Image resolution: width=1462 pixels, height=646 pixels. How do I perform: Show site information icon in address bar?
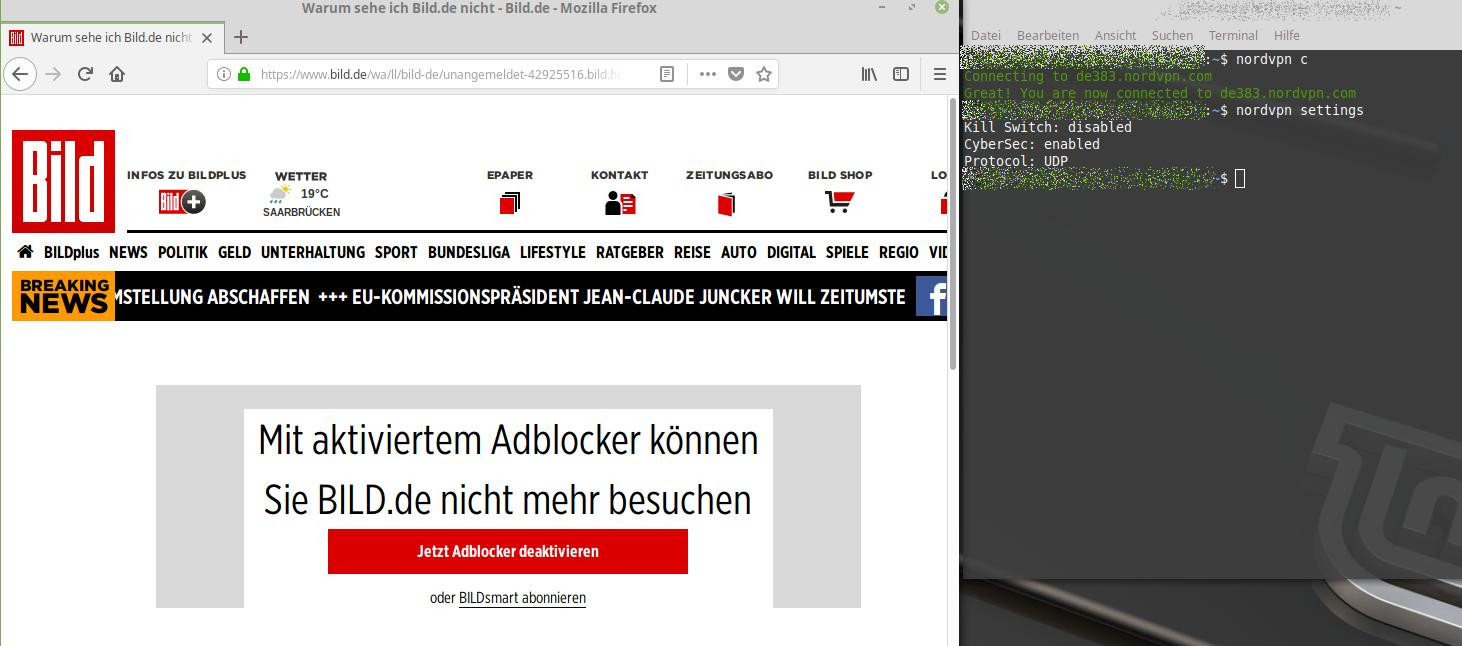coord(224,74)
